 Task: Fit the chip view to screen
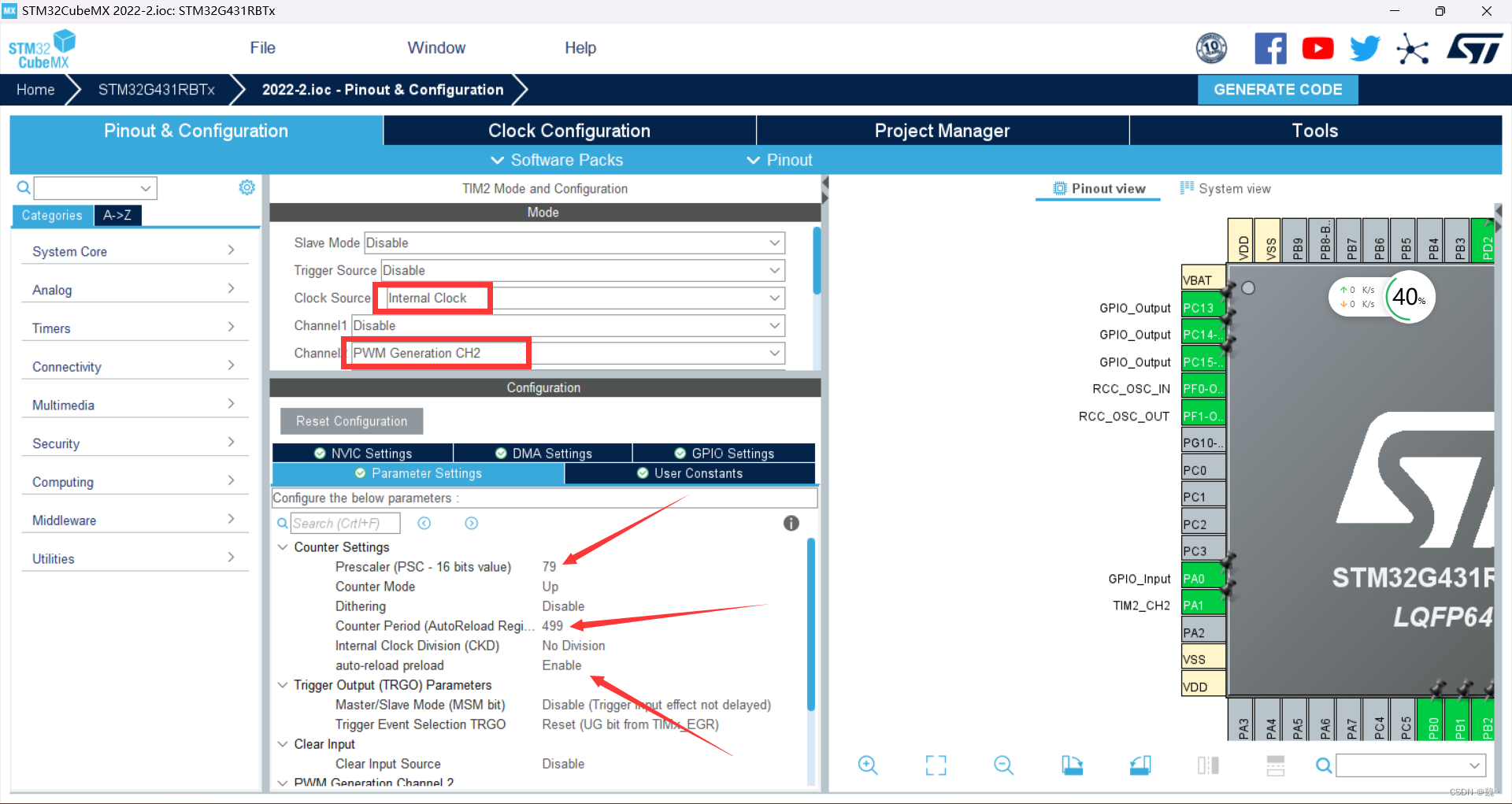pyautogui.click(x=936, y=765)
